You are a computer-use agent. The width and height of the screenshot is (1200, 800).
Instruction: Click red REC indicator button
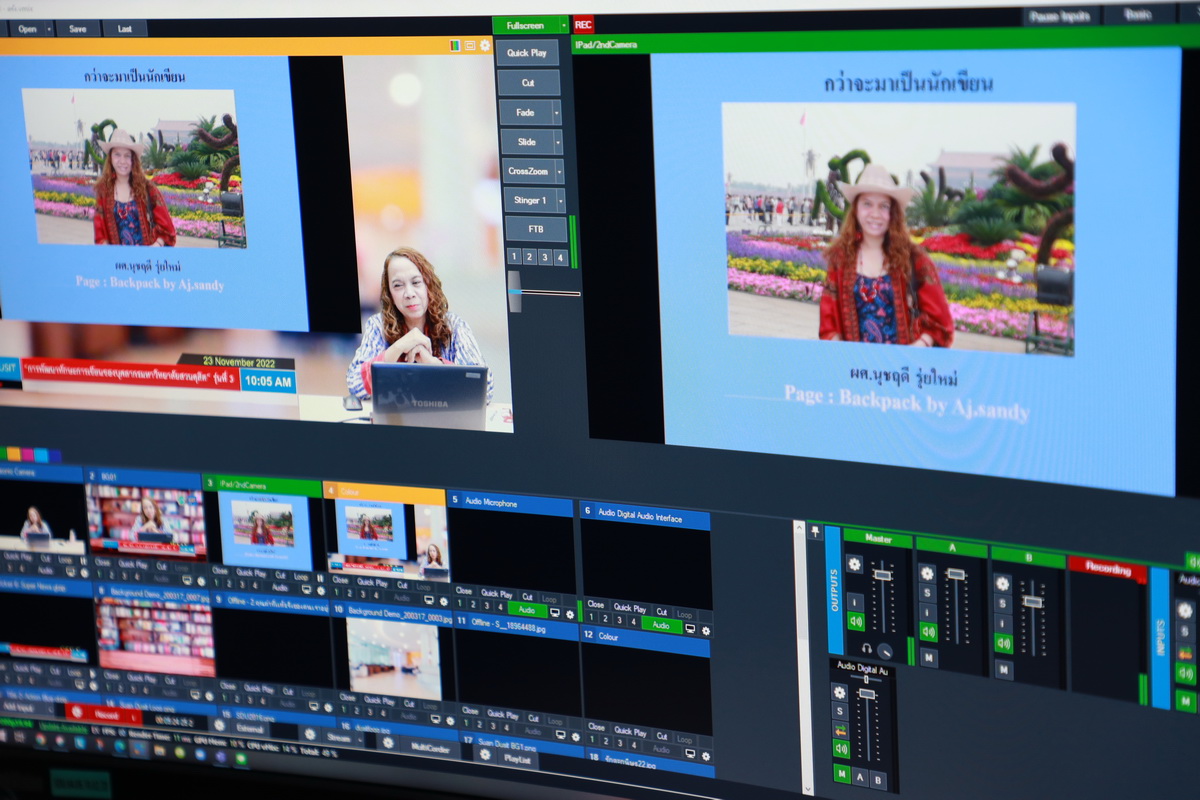coord(583,25)
